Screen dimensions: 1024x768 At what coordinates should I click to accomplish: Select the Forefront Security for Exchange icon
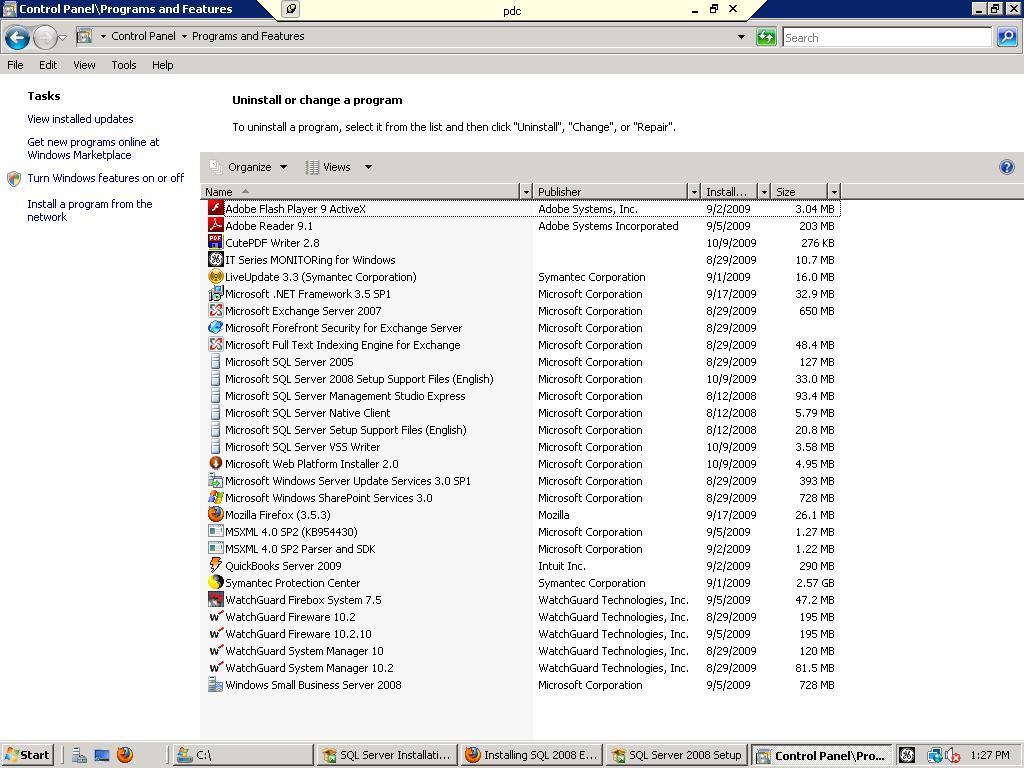(216, 327)
